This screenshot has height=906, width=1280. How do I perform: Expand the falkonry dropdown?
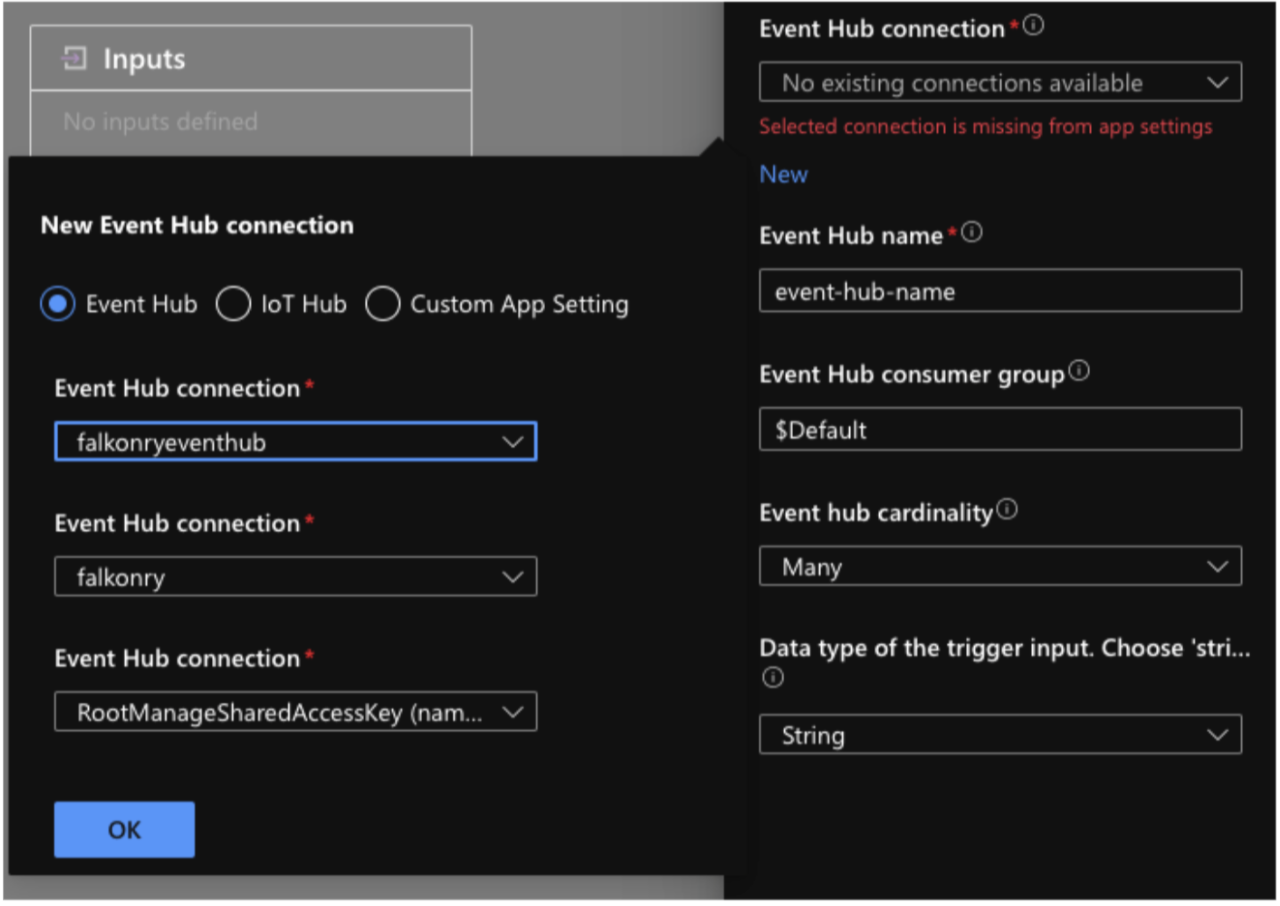click(x=296, y=577)
